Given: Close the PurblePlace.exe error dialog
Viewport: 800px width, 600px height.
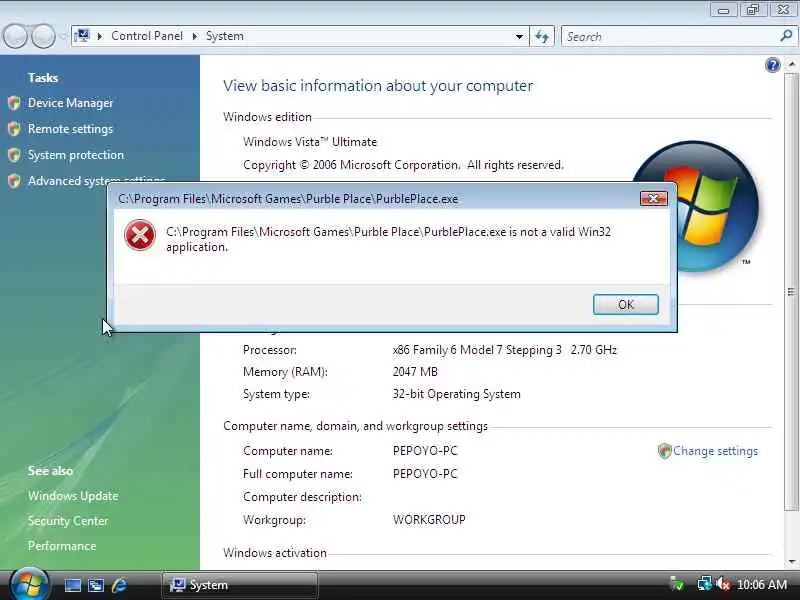Looking at the screenshot, I should pyautogui.click(x=654, y=198).
